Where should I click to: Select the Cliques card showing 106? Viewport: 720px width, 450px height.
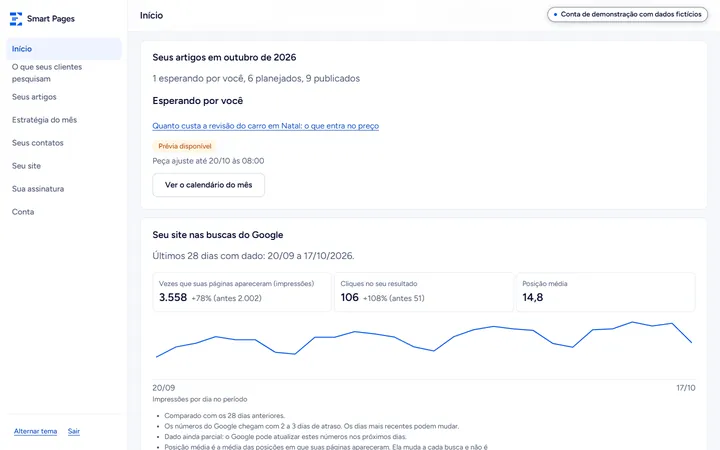[424, 292]
